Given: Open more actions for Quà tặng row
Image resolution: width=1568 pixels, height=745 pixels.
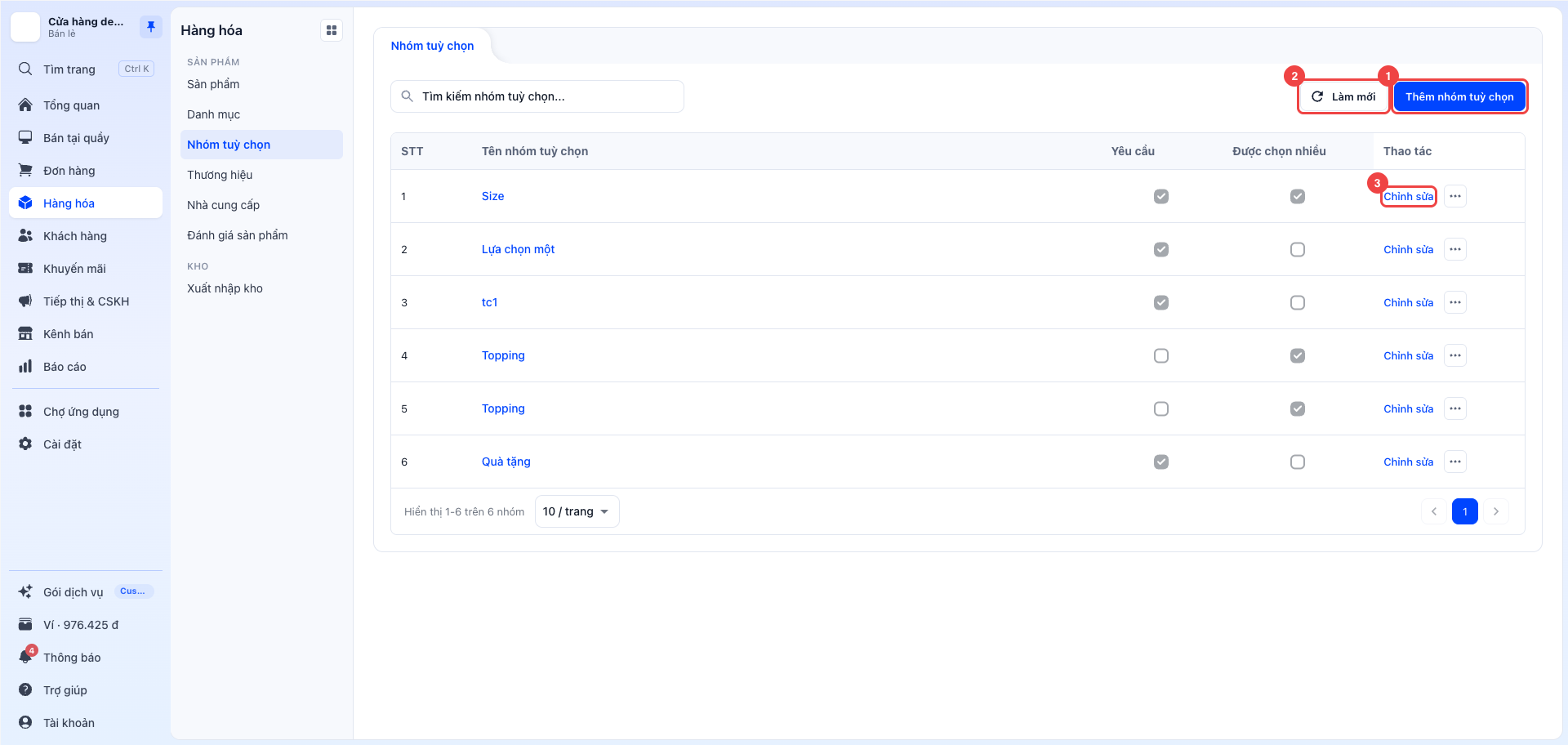Looking at the screenshot, I should click(1455, 462).
